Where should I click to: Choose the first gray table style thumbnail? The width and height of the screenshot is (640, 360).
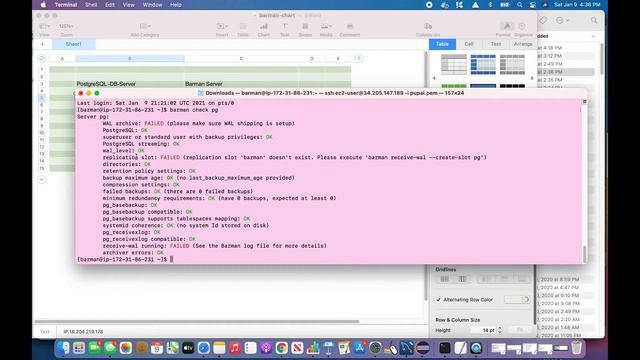pyautogui.click(x=453, y=64)
